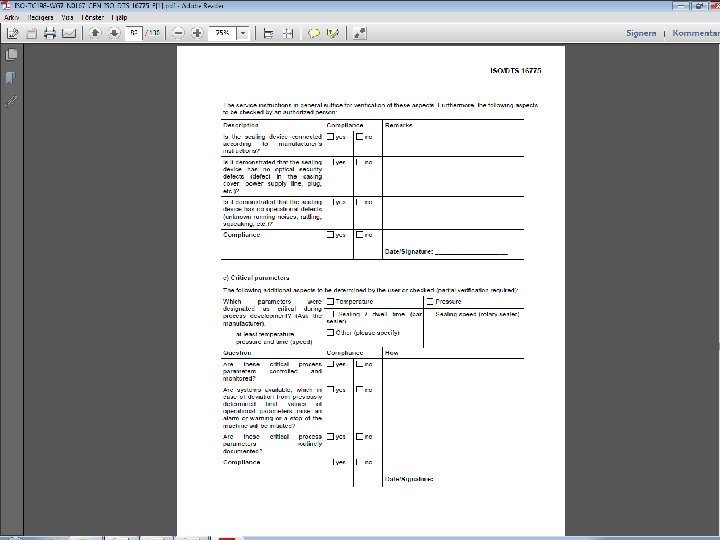Click the total page count after page field

pos(152,33)
